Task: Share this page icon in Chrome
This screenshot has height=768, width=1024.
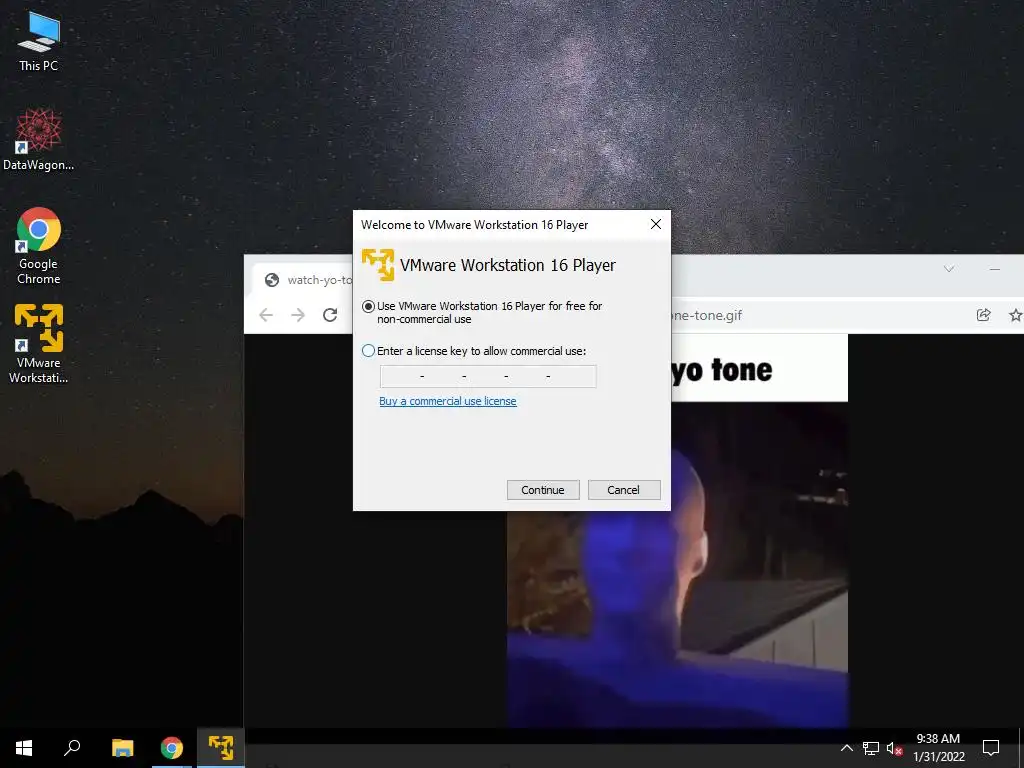Action: [984, 315]
